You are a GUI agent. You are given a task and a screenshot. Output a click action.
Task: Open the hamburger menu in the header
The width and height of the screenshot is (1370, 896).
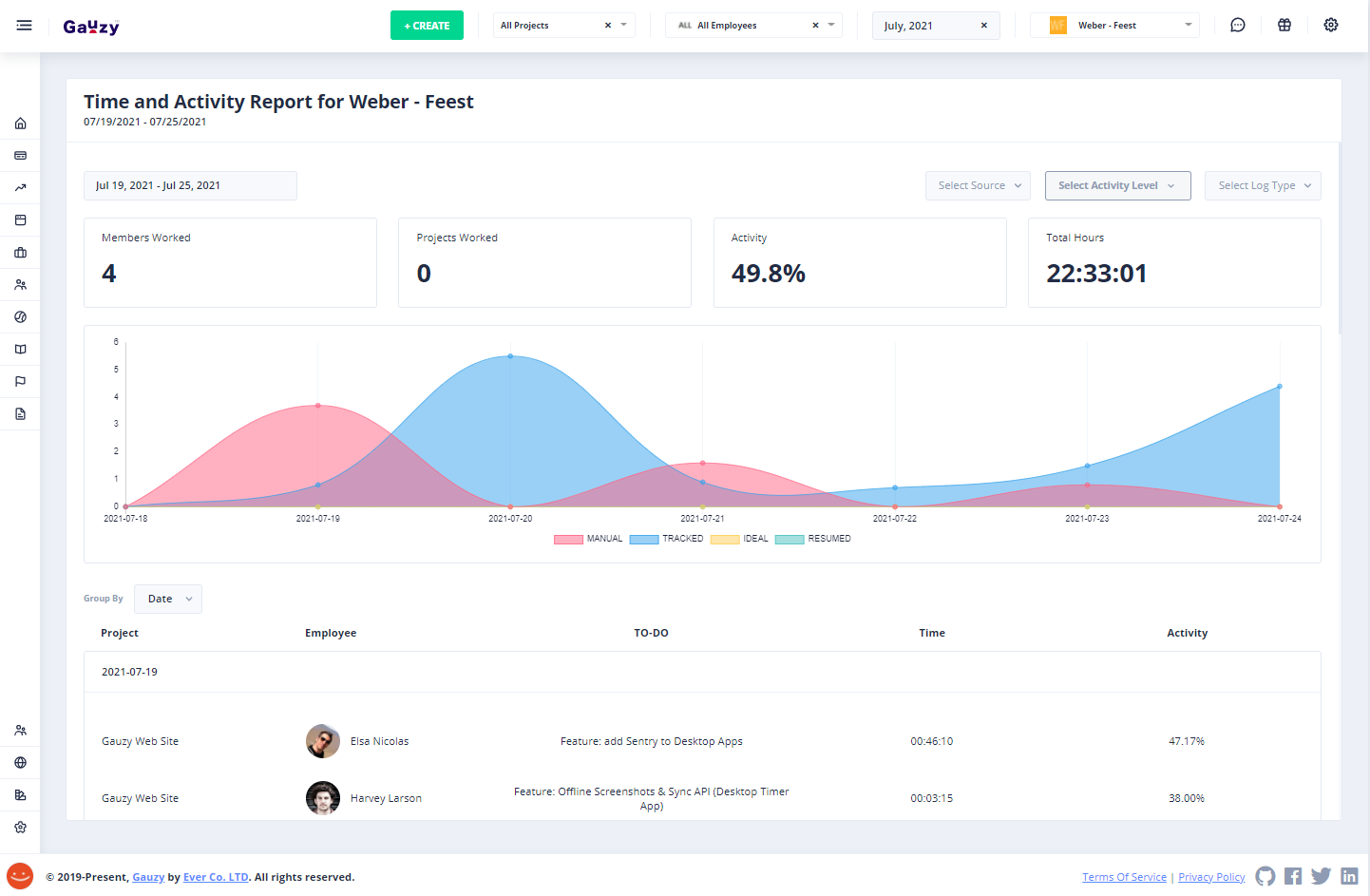tap(25, 26)
